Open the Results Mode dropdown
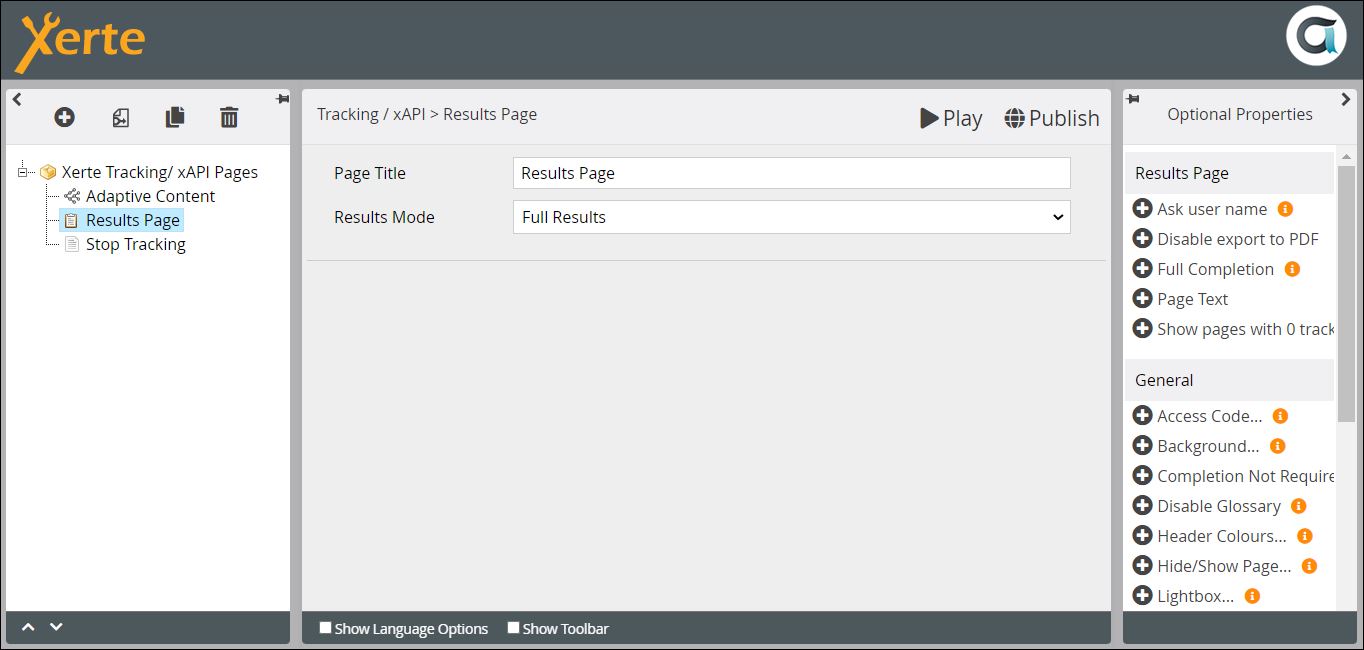1364x650 pixels. [x=791, y=217]
